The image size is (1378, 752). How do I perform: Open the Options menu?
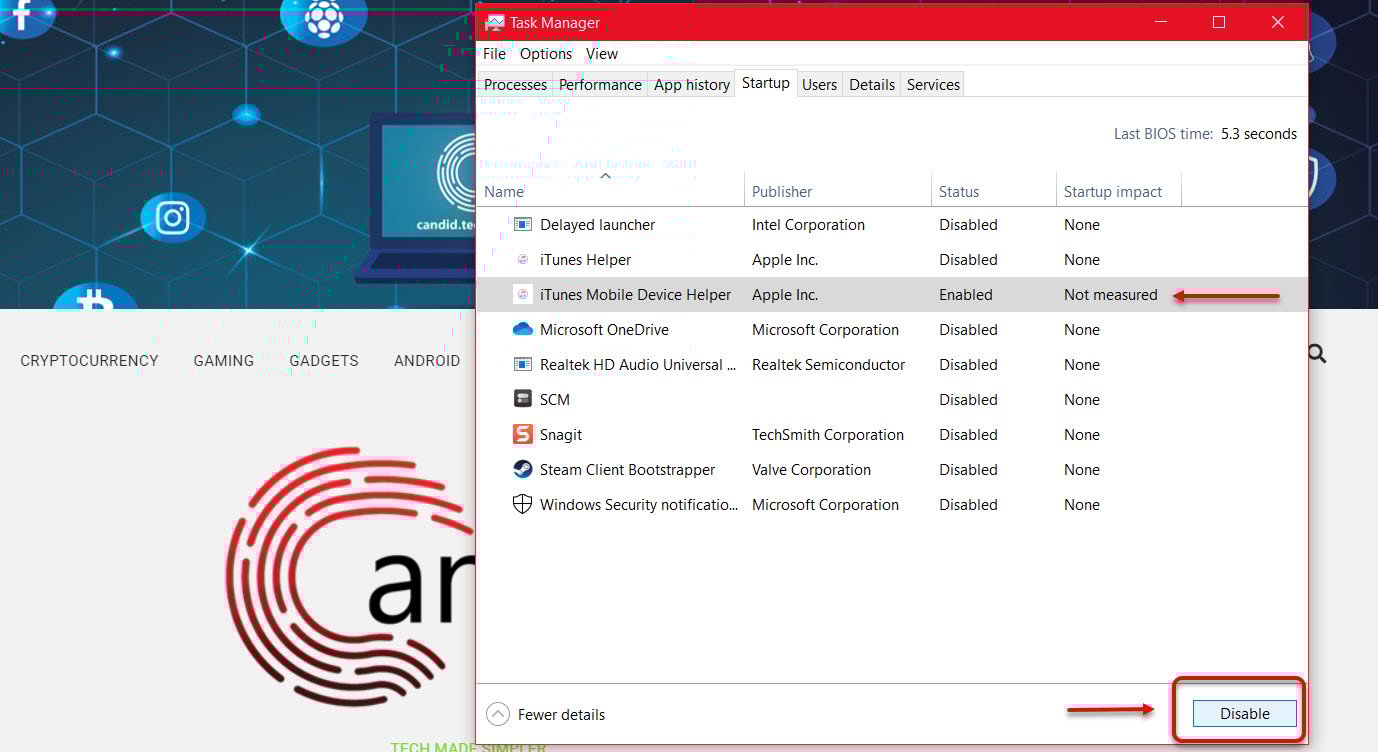[546, 54]
